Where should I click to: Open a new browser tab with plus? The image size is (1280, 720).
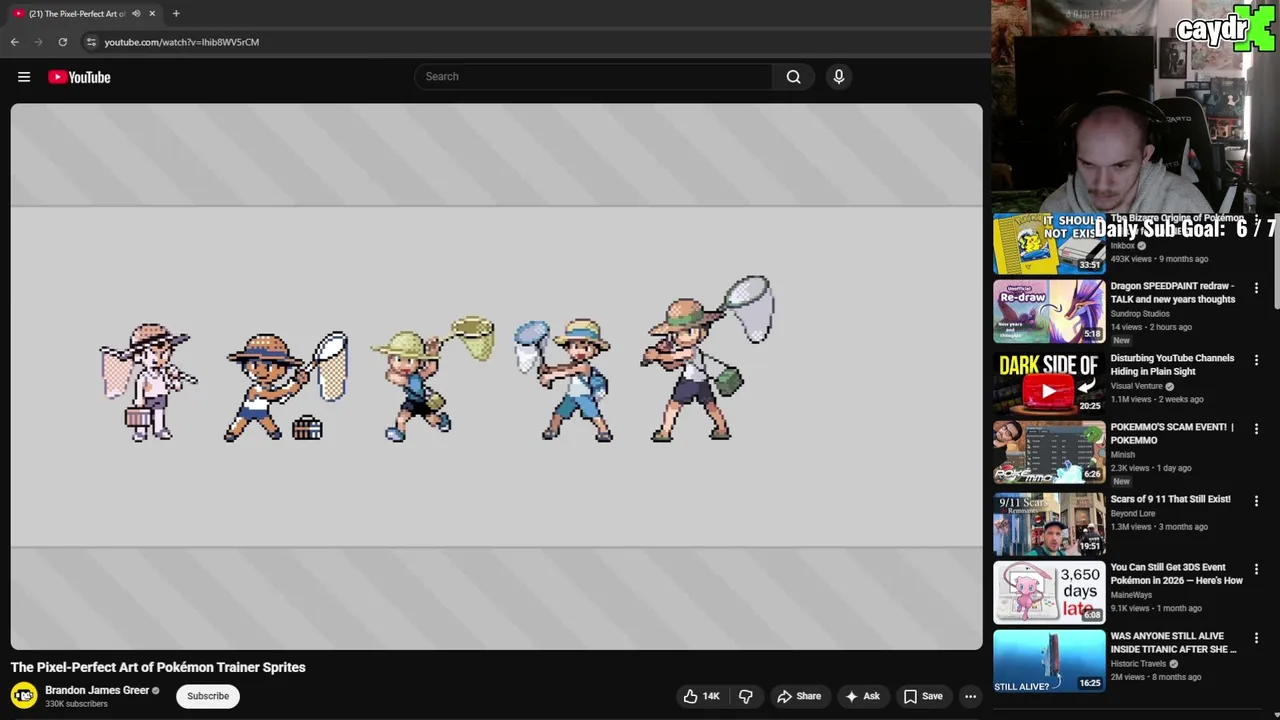[x=176, y=13]
